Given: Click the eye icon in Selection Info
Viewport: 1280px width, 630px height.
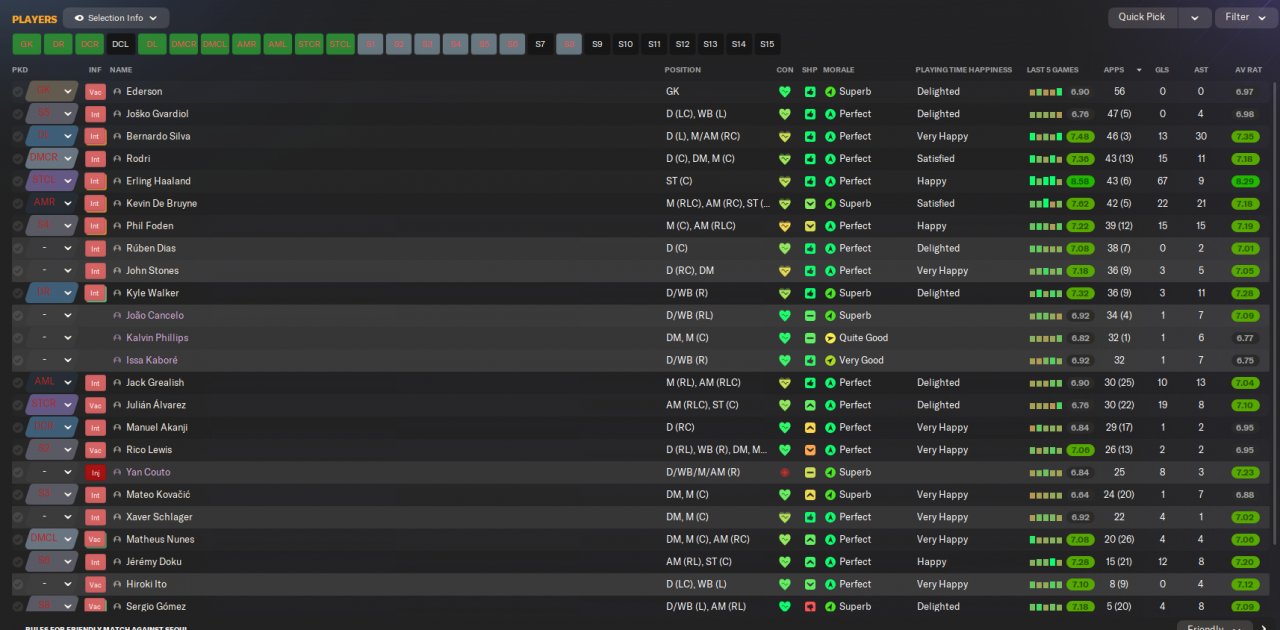Looking at the screenshot, I should (x=79, y=18).
